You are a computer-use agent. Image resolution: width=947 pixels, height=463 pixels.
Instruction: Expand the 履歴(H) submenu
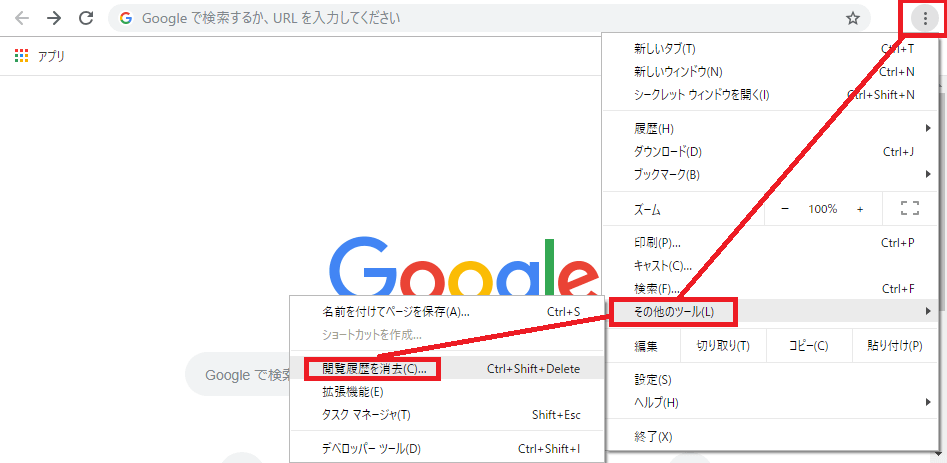click(x=769, y=129)
